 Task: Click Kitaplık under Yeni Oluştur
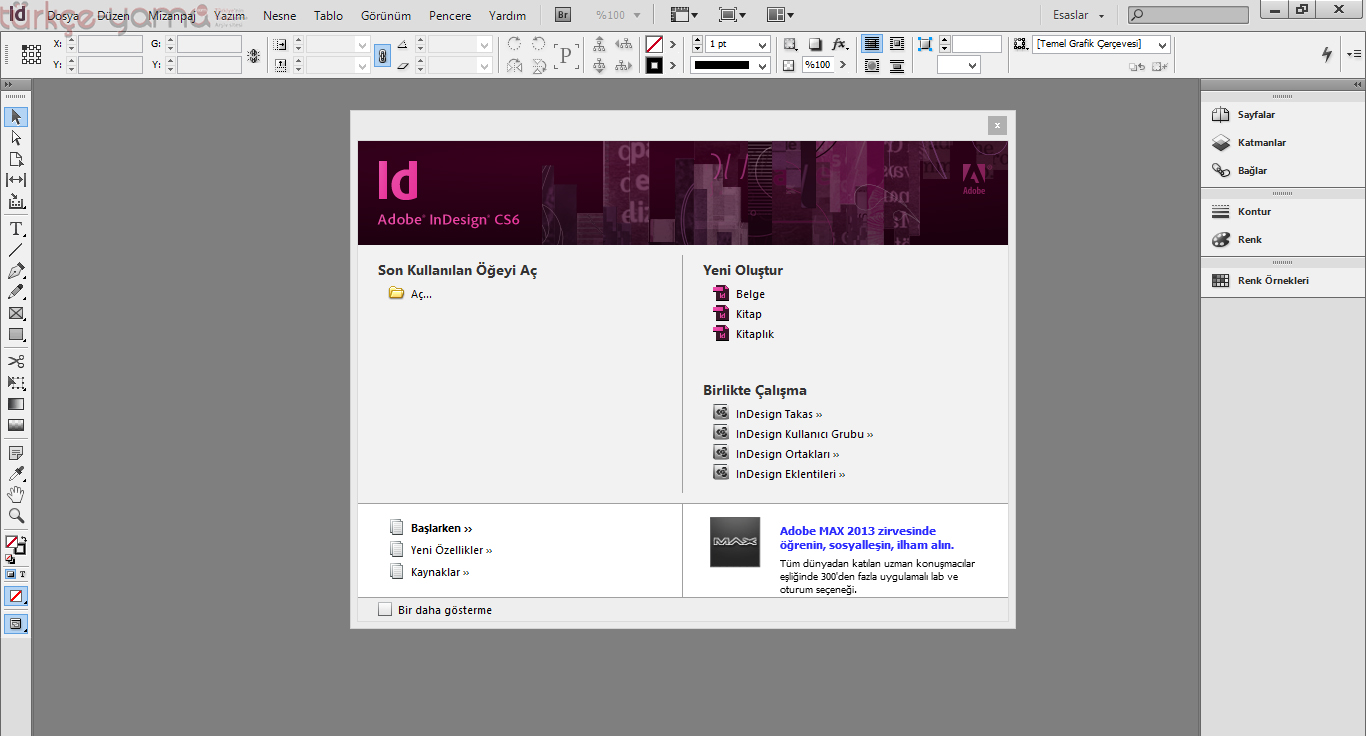[x=755, y=334]
